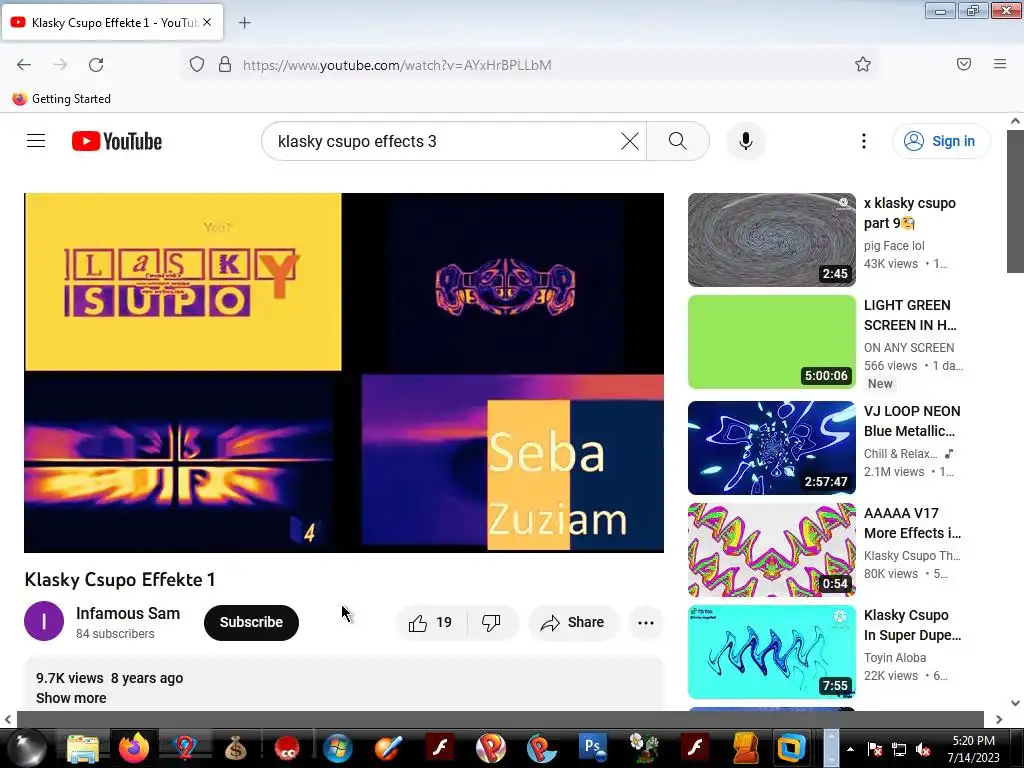Expand the description with Show more
1024x768 pixels.
[71, 698]
